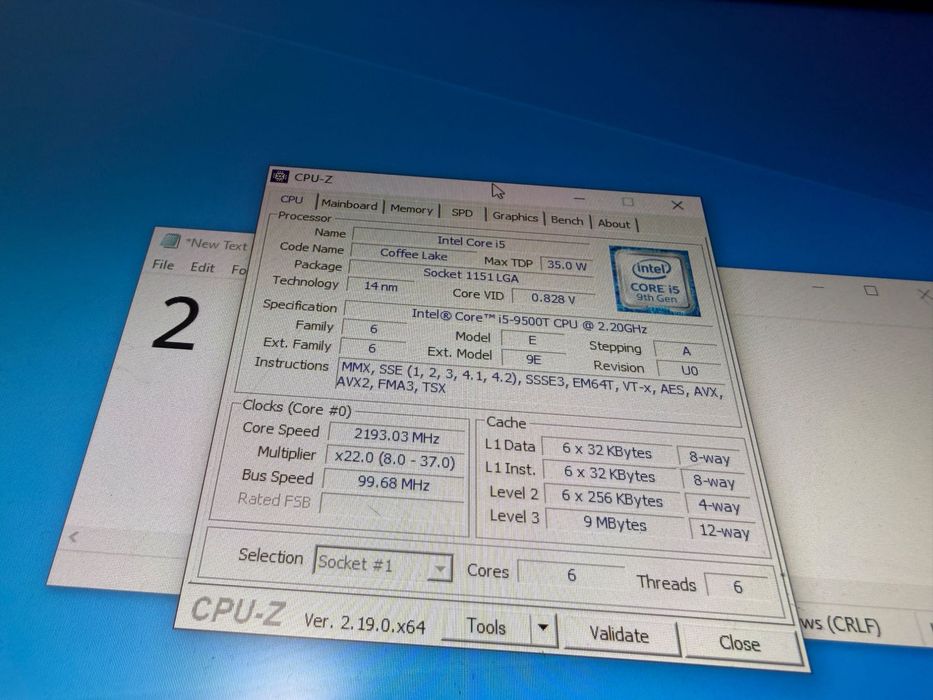This screenshot has width=933, height=700.
Task: Click the Stepping value A
Action: click(x=685, y=351)
